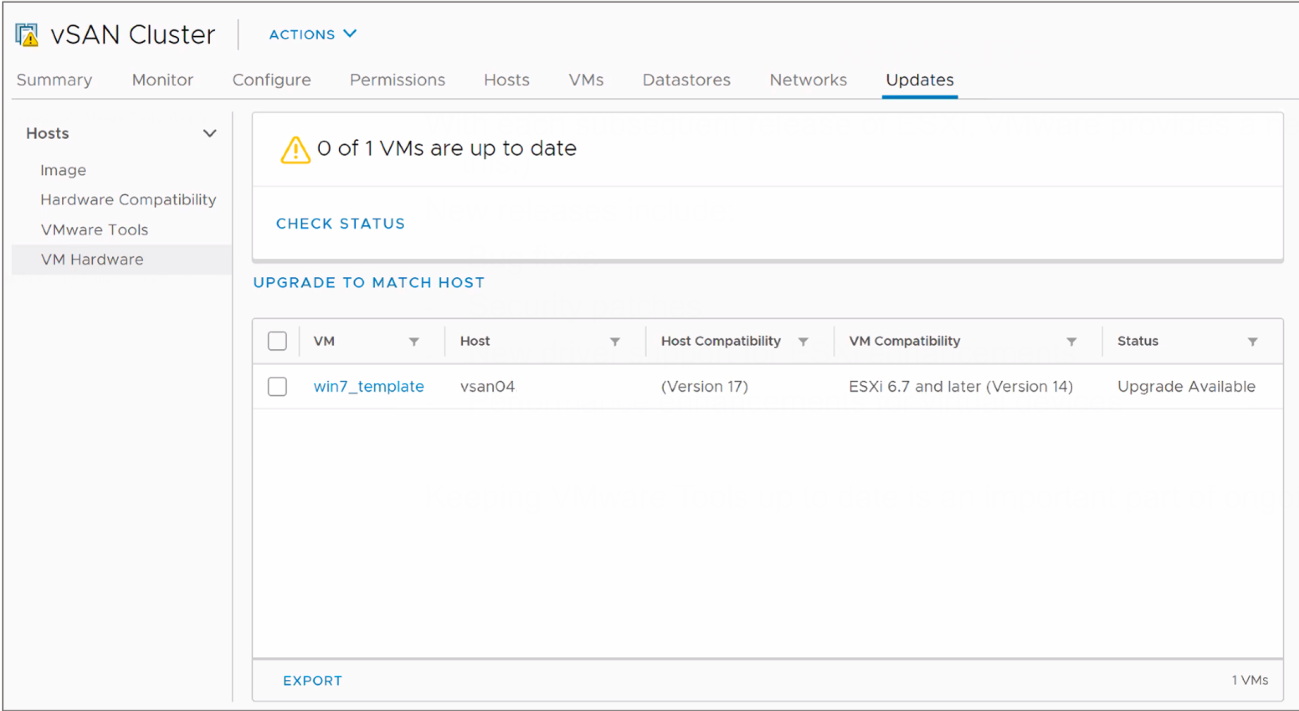
Task: Select VM Hardware in the sidebar
Action: pyautogui.click(x=122, y=260)
